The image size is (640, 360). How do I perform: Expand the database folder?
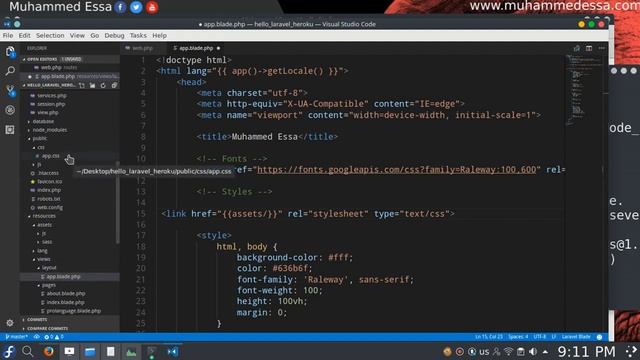pyautogui.click(x=43, y=121)
